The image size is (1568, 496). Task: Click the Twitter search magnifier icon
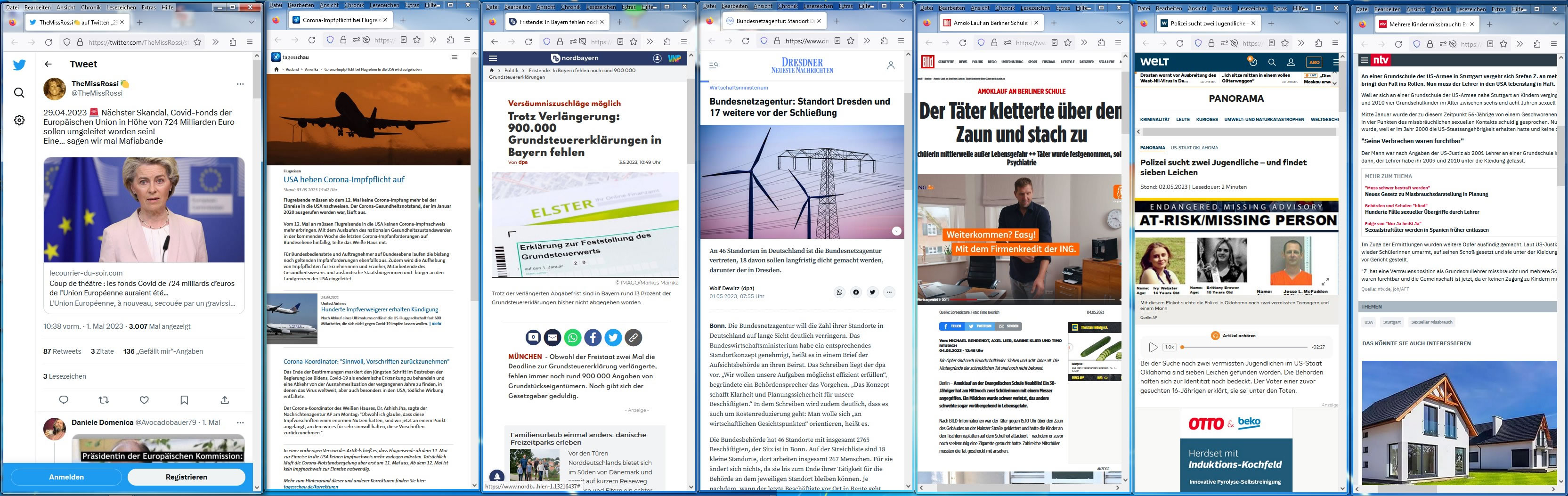[19, 92]
